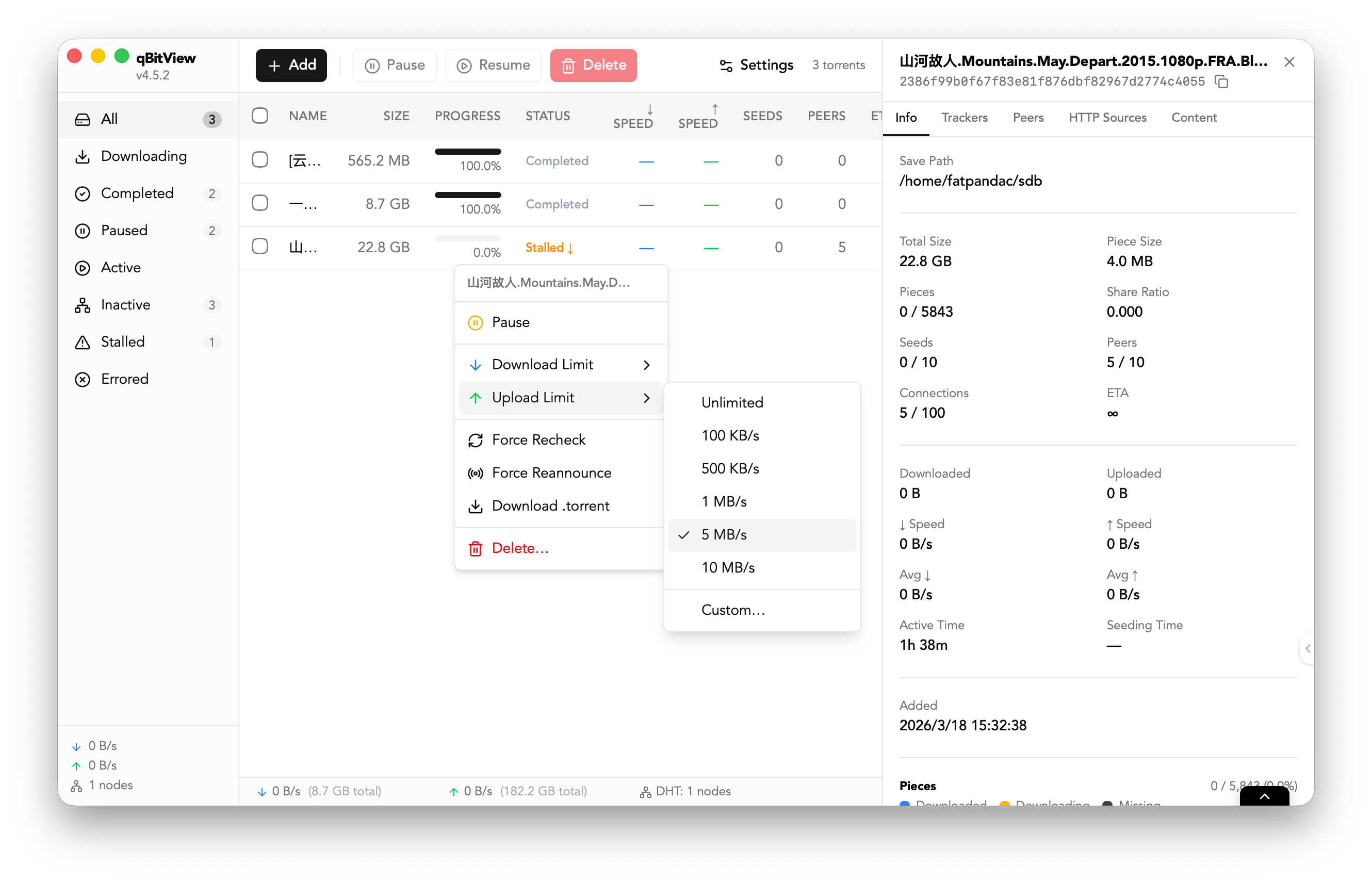Viewport: 1372px width, 882px height.
Task: Sort by the upload SPEED column
Action: [697, 117]
